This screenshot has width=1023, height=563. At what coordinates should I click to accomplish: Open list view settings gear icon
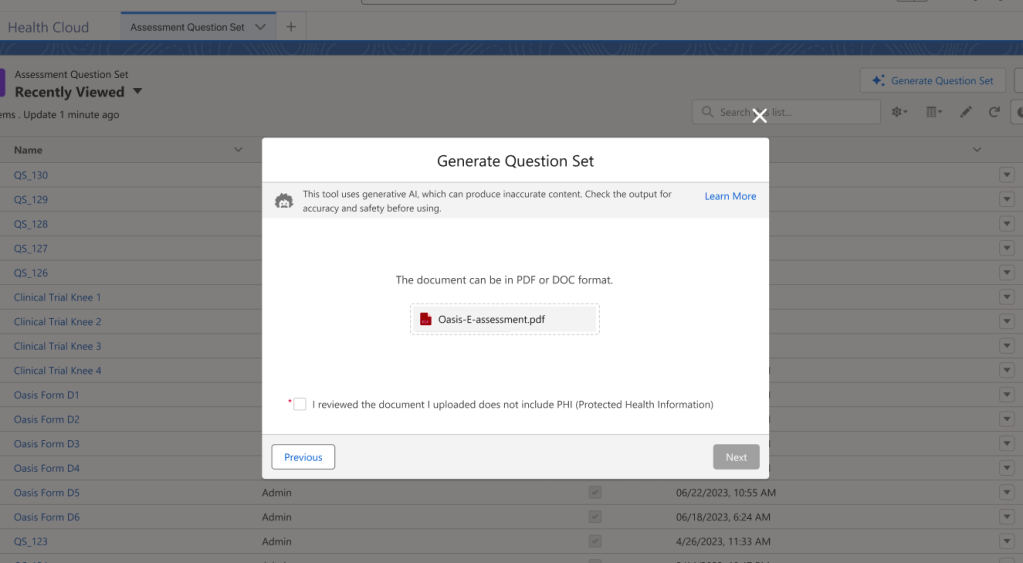pos(899,112)
